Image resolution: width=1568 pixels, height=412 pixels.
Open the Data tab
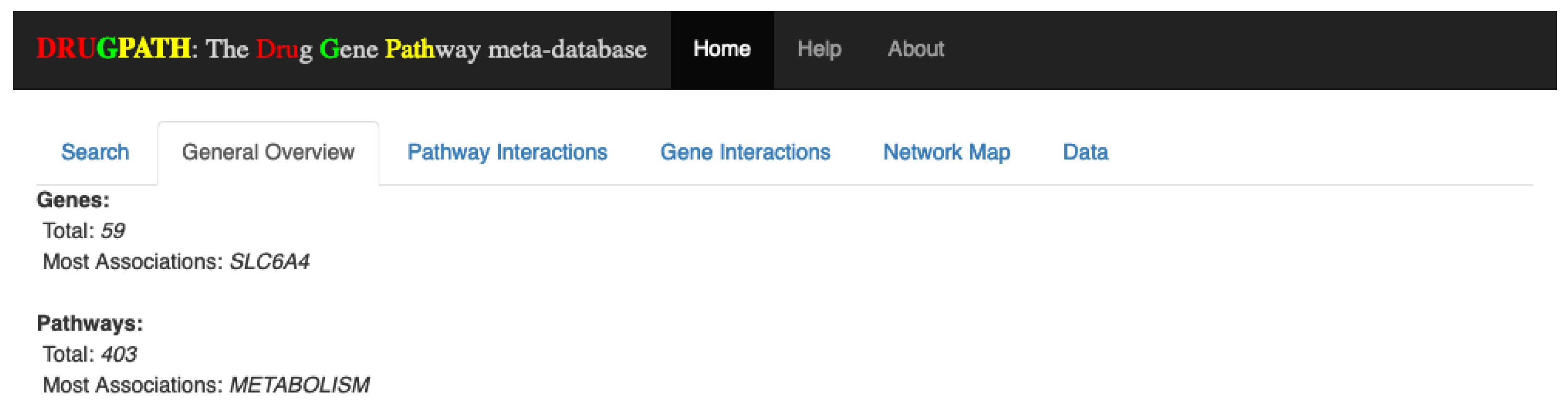(x=1085, y=152)
